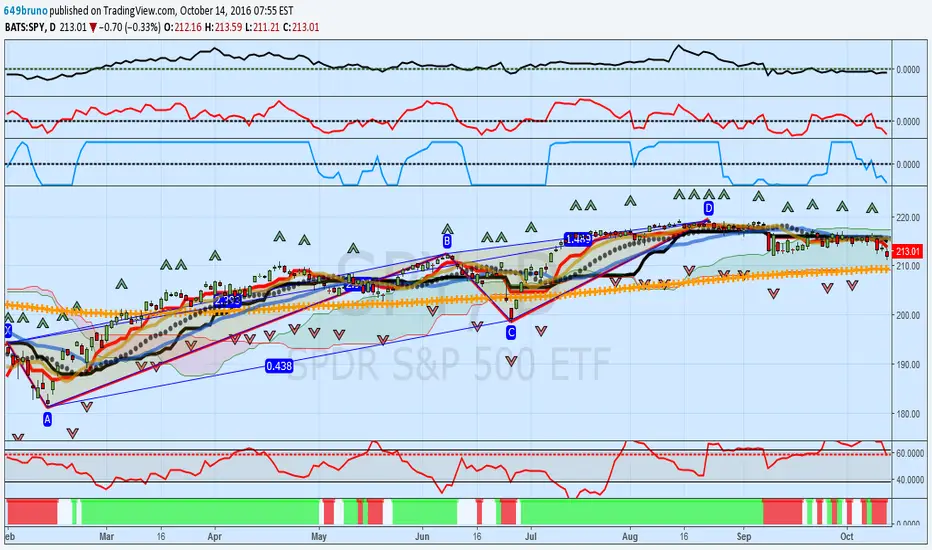This screenshot has width=932, height=550.
Task: Select pattern point label C
Action: coord(511,333)
